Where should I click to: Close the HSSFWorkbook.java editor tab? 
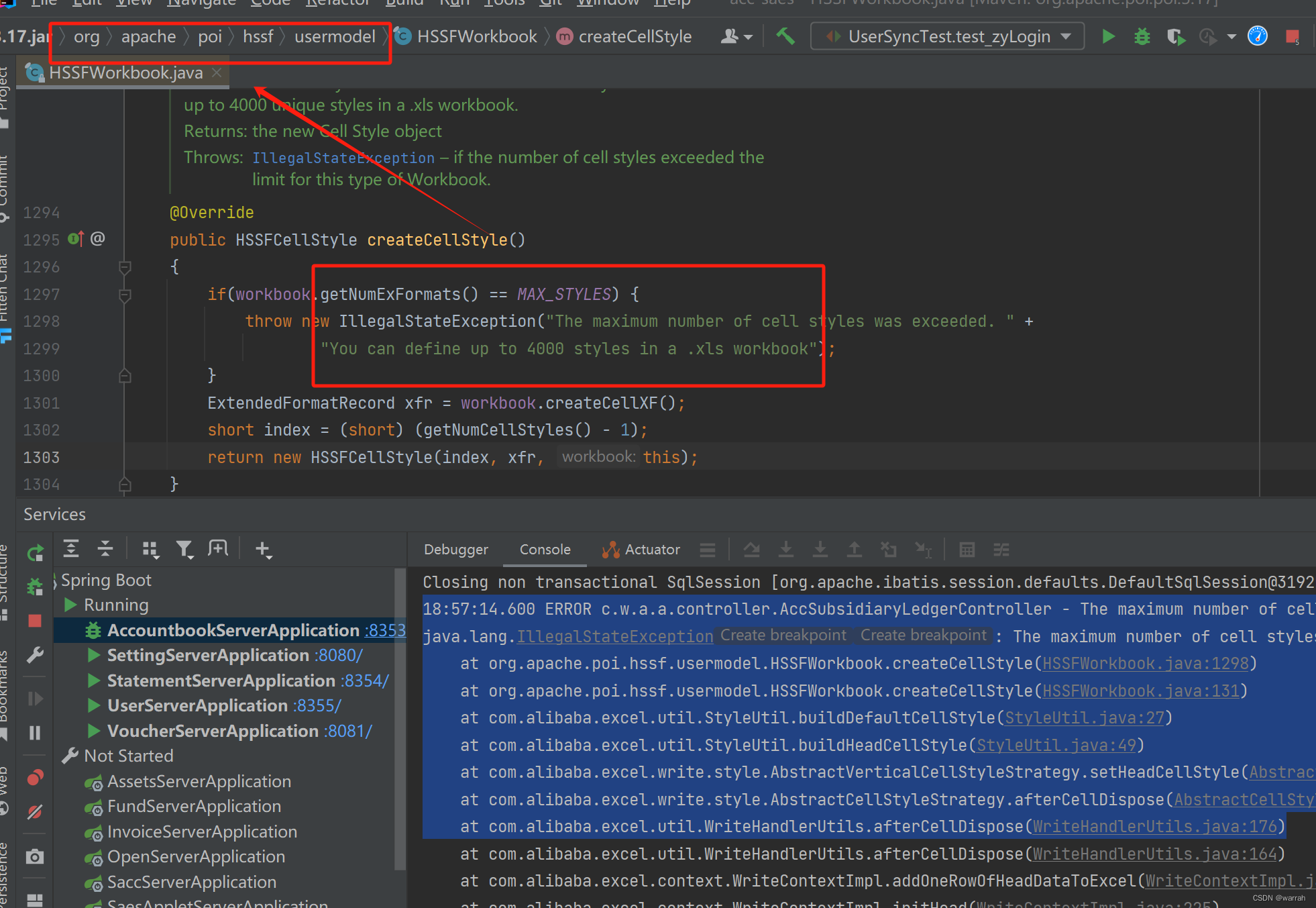(217, 72)
